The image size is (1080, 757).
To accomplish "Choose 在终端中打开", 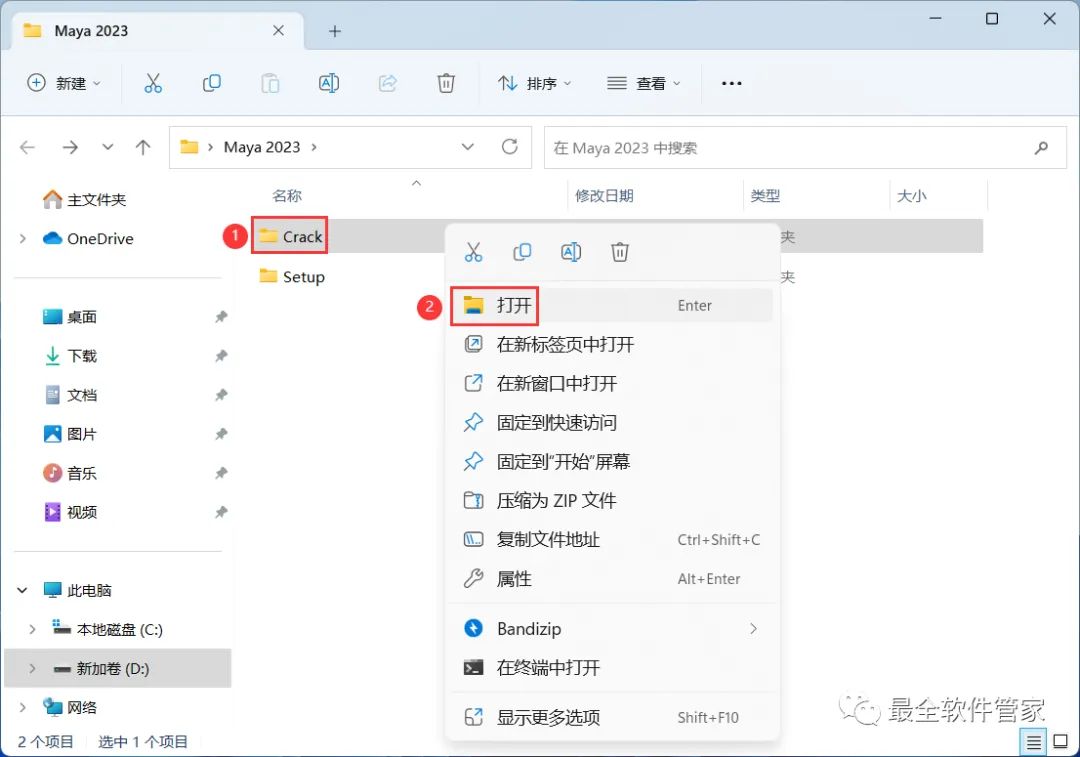I will (x=611, y=667).
